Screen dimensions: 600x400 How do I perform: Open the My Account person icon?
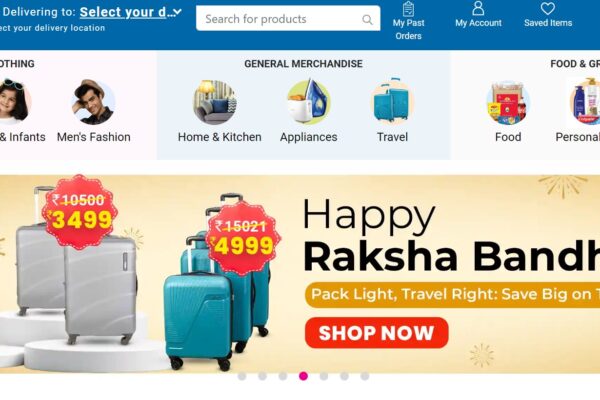[478, 8]
